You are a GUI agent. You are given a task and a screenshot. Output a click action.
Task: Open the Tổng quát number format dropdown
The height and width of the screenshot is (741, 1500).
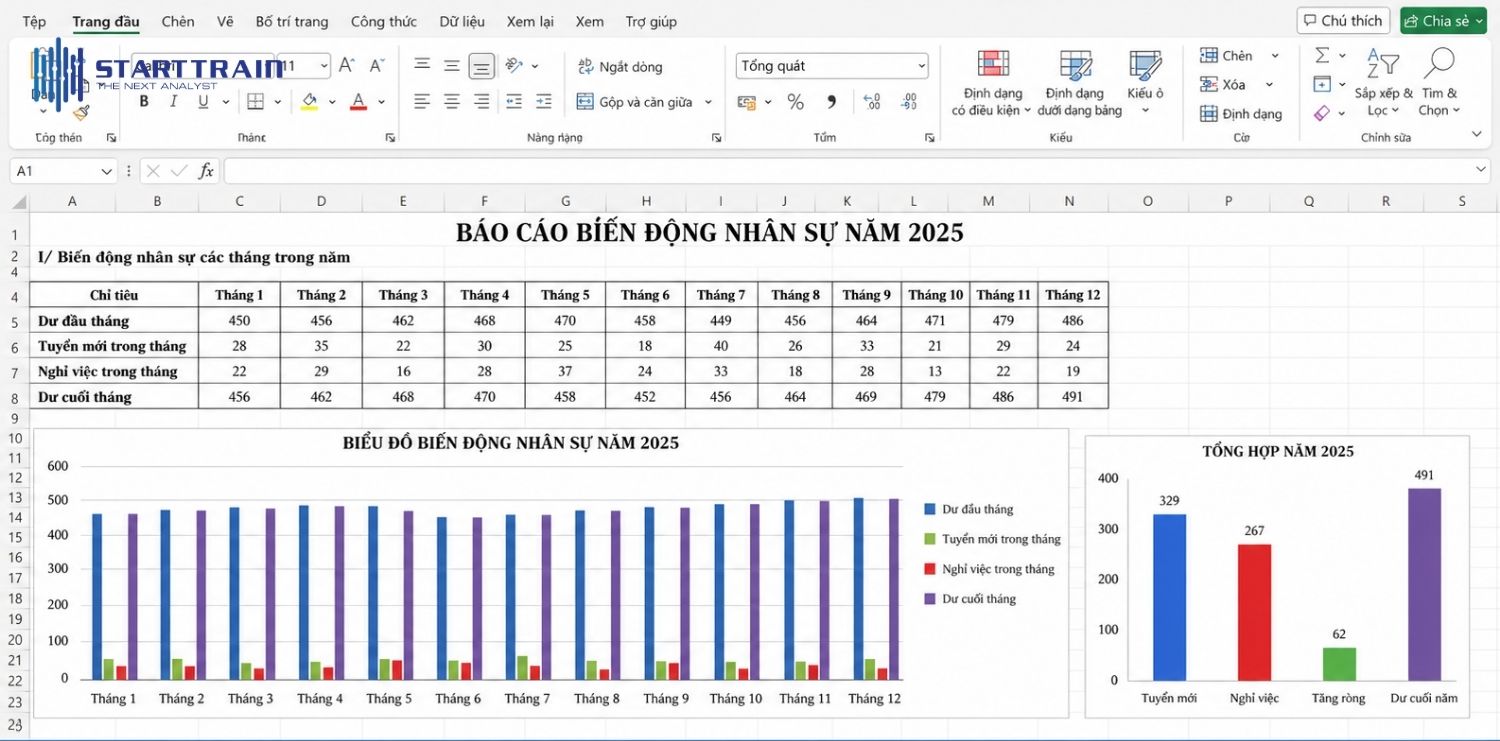[920, 64]
